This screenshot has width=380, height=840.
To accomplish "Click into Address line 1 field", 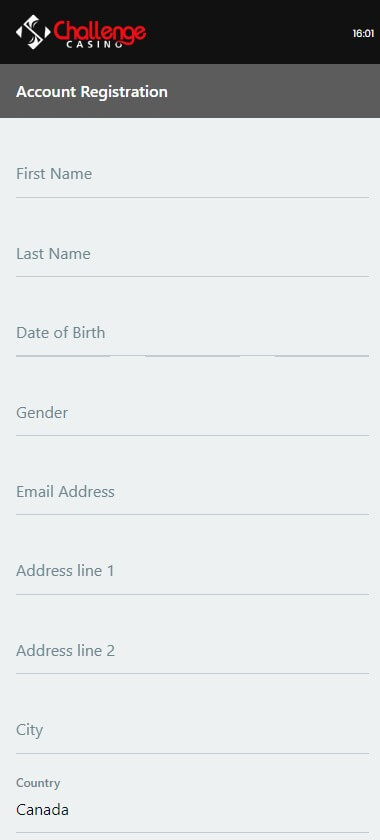I will click(192, 571).
